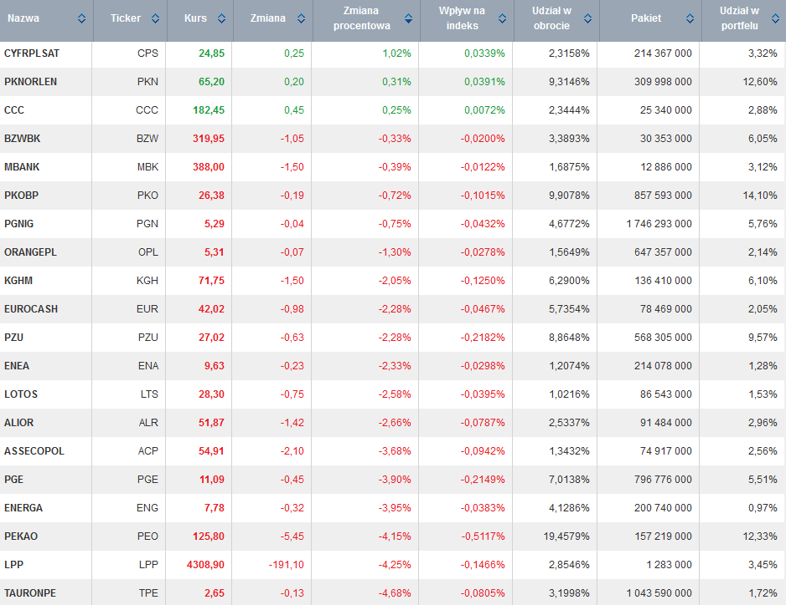The height and width of the screenshot is (605, 786).
Task: Click the Zmiana column sort arrows
Action: (301, 19)
